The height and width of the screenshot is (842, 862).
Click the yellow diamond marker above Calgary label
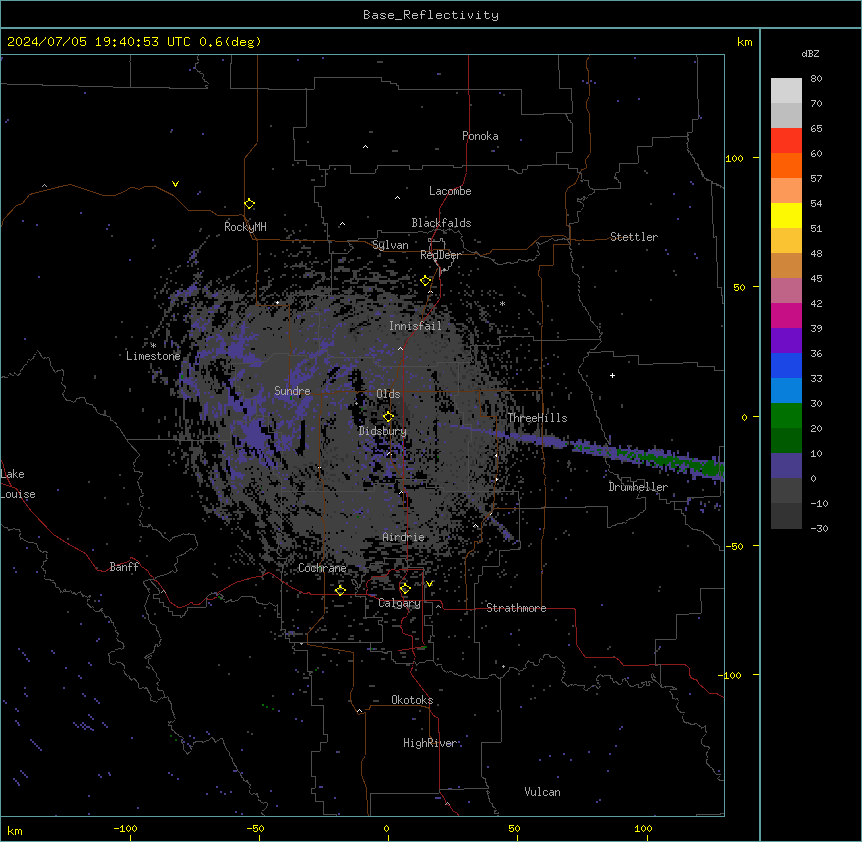[x=405, y=589]
